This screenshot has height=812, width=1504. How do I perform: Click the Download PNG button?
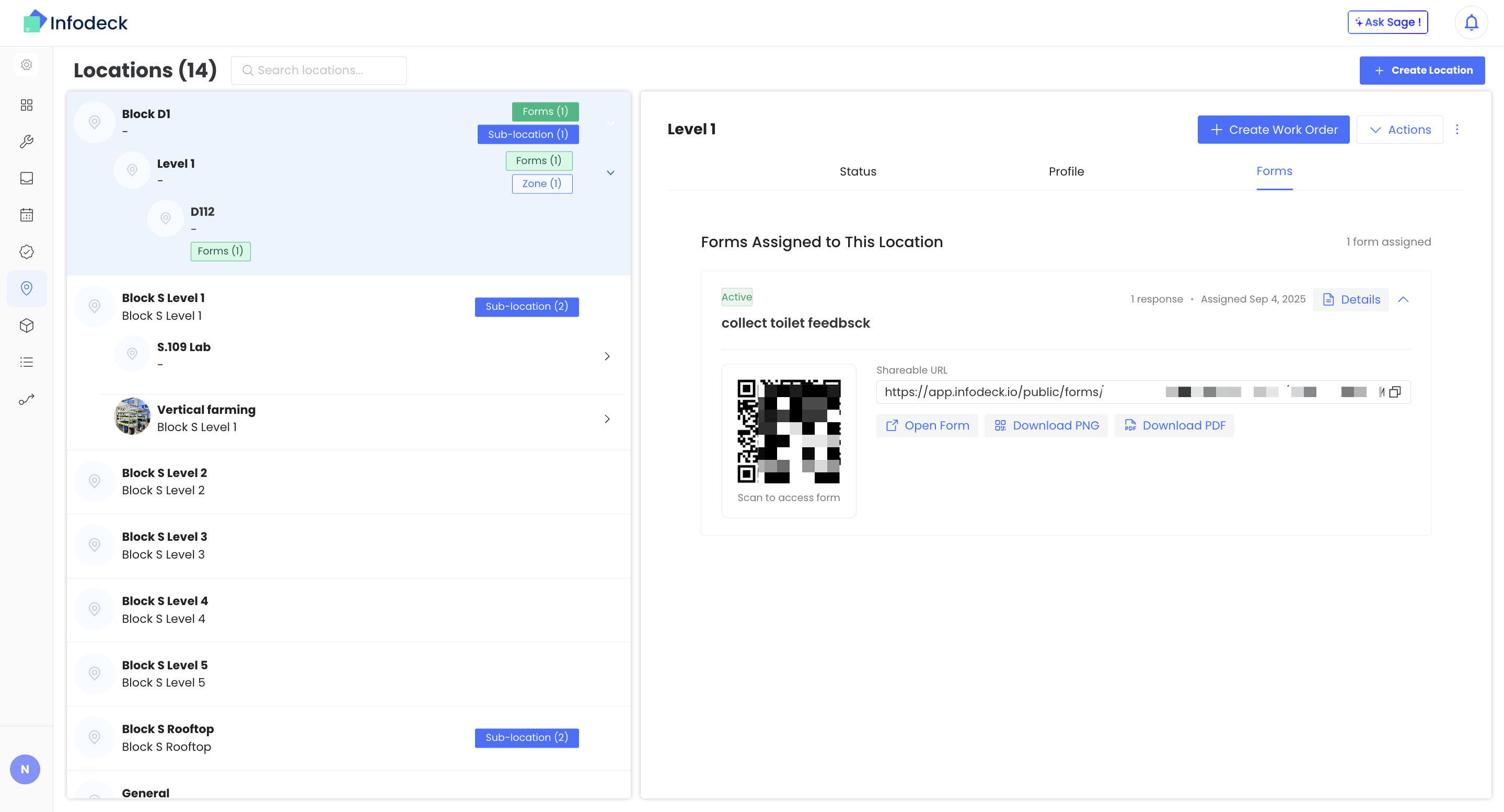pyautogui.click(x=1046, y=425)
